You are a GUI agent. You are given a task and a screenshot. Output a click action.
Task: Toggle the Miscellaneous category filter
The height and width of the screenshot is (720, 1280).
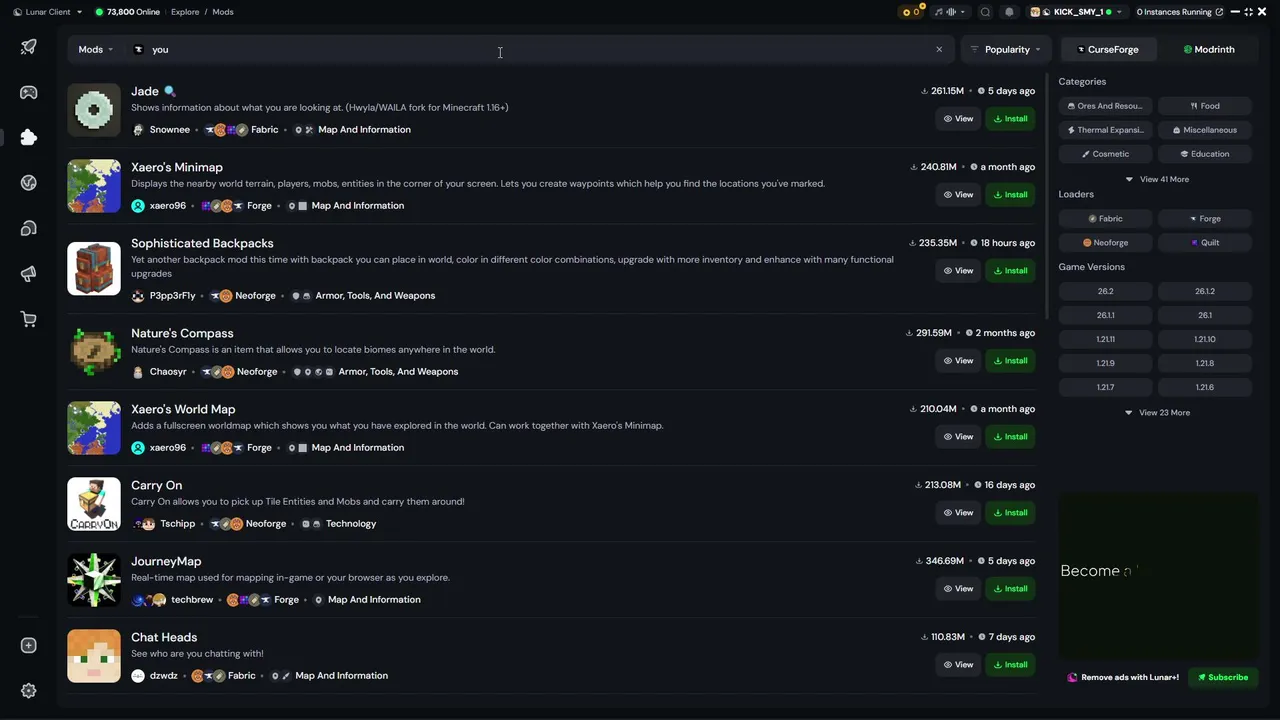[1205, 130]
